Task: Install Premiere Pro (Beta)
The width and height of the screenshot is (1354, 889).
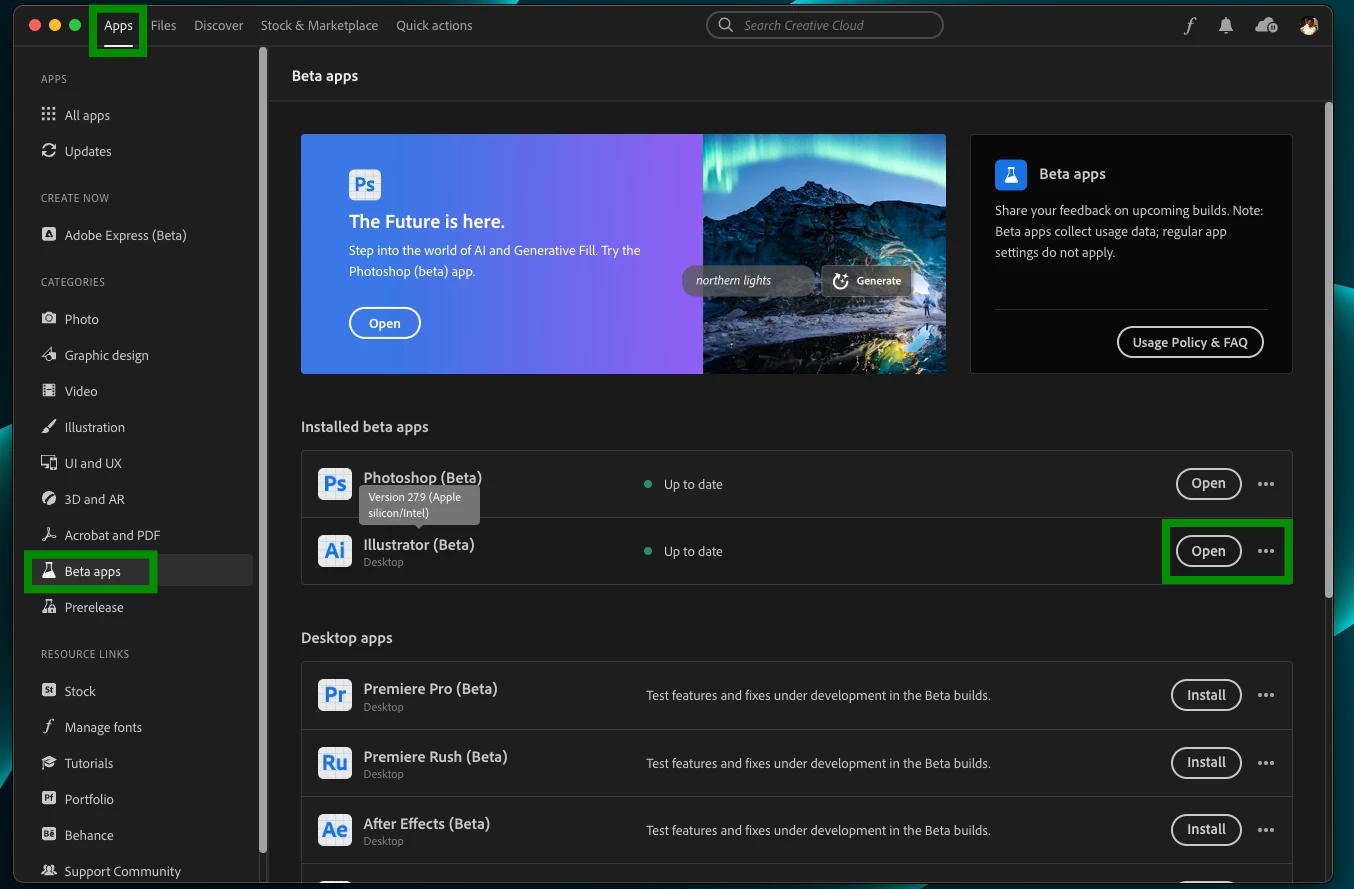Action: tap(1206, 695)
